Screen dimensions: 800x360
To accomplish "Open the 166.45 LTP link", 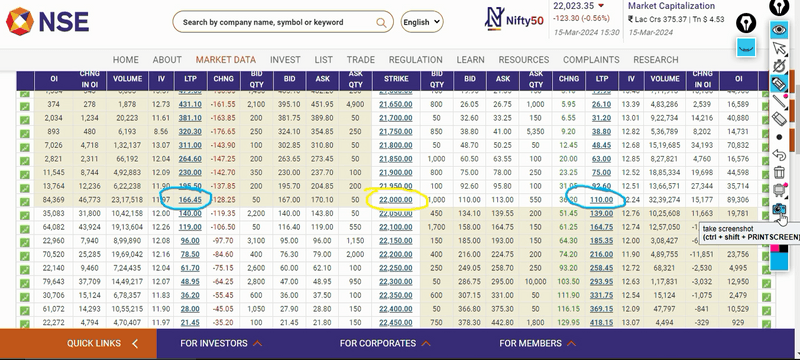I will [x=190, y=200].
